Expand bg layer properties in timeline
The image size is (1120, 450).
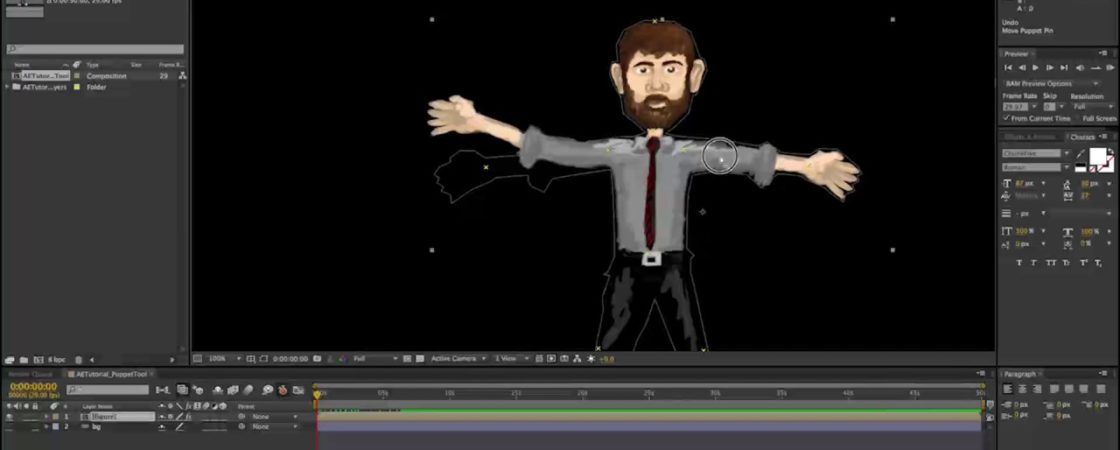46,426
